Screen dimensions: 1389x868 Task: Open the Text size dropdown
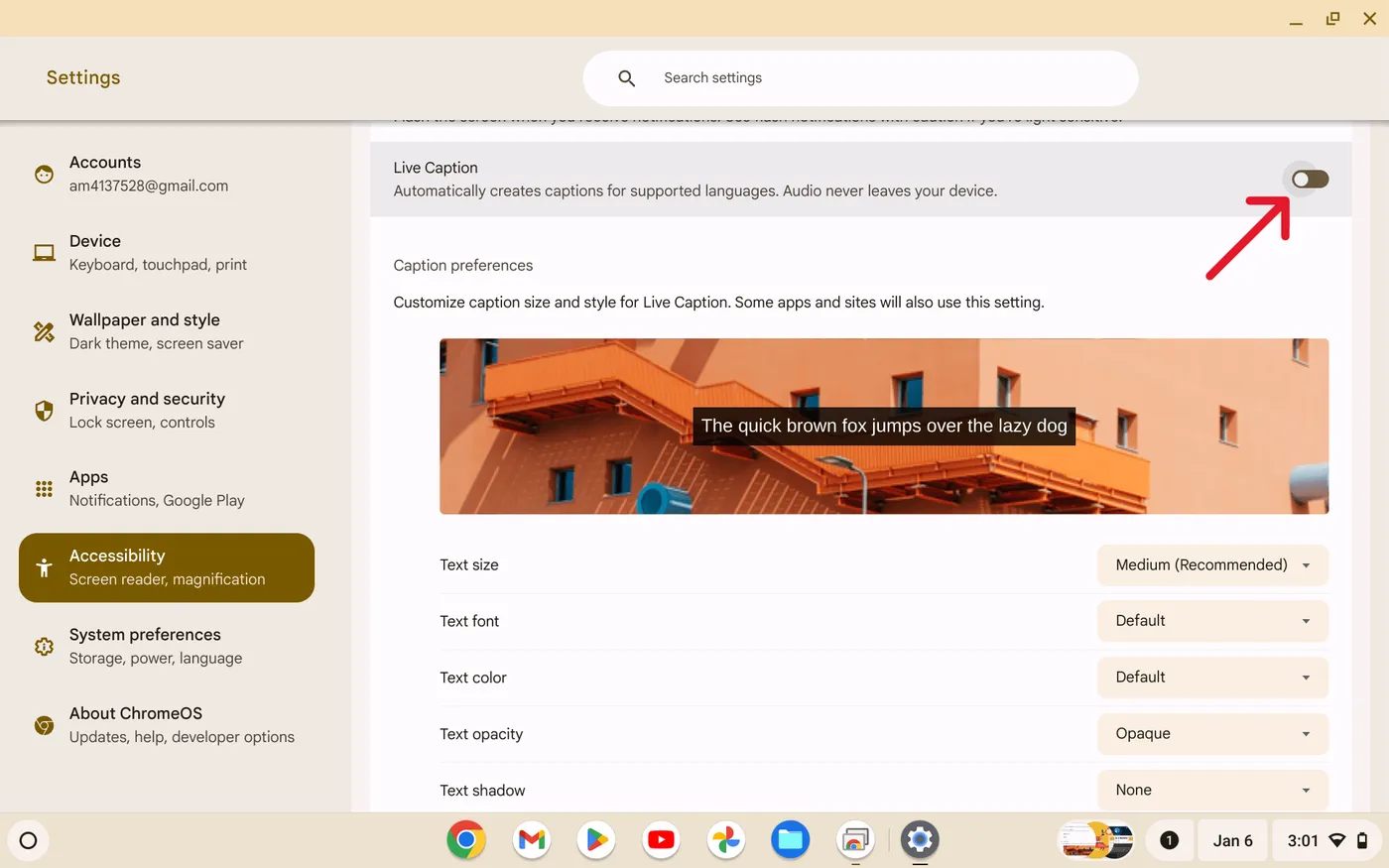1212,565
